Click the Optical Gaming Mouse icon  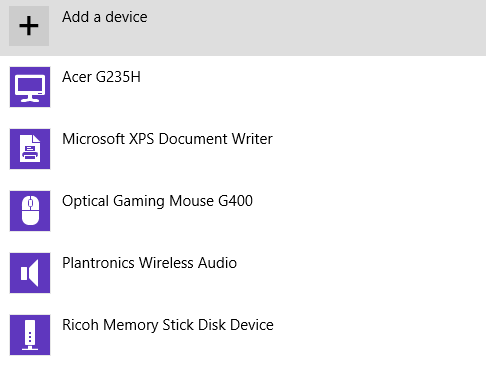click(x=30, y=211)
